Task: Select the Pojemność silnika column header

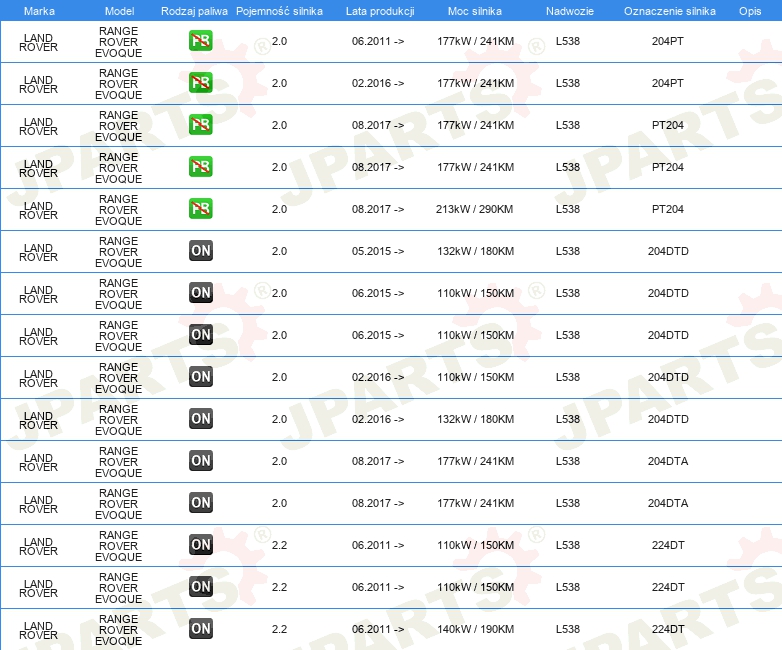Action: click(x=279, y=11)
